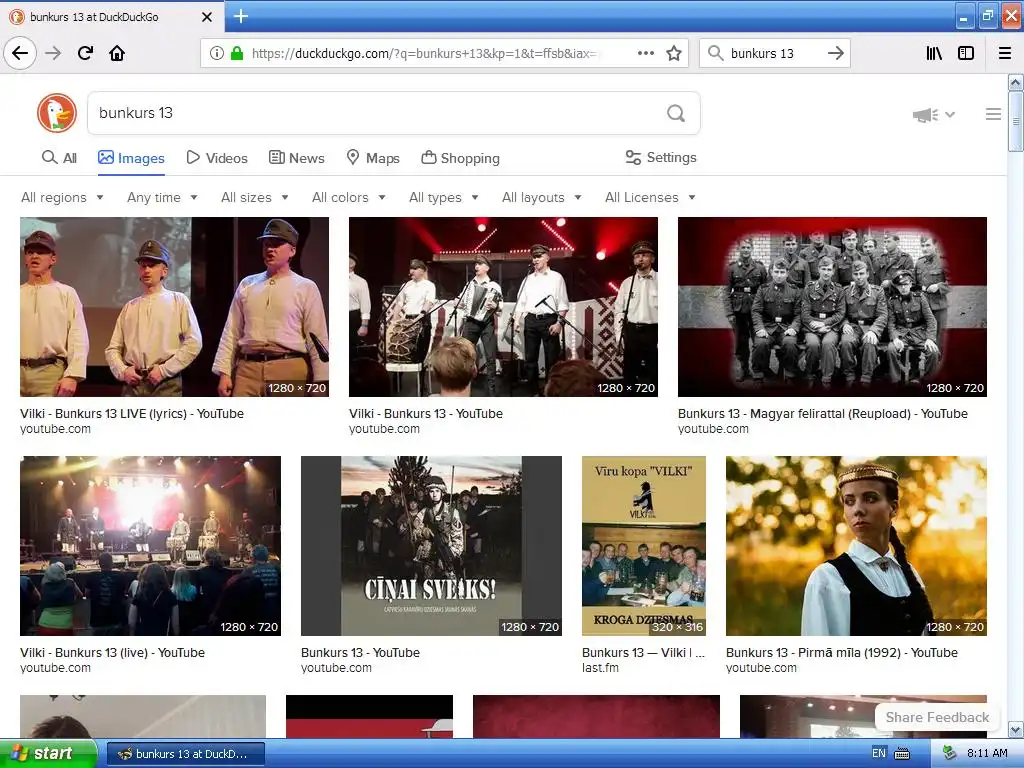Submit search with DuckDuckGo magnifier icon
Screen dimensions: 1024x768
point(676,113)
